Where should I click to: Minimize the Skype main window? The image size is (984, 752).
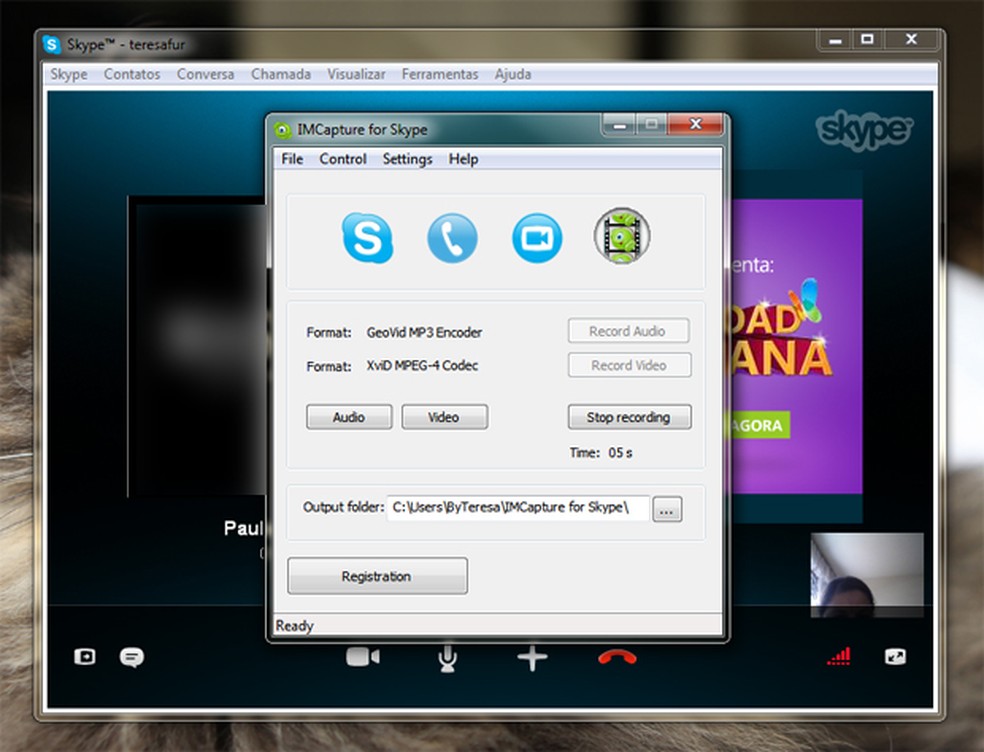point(835,40)
